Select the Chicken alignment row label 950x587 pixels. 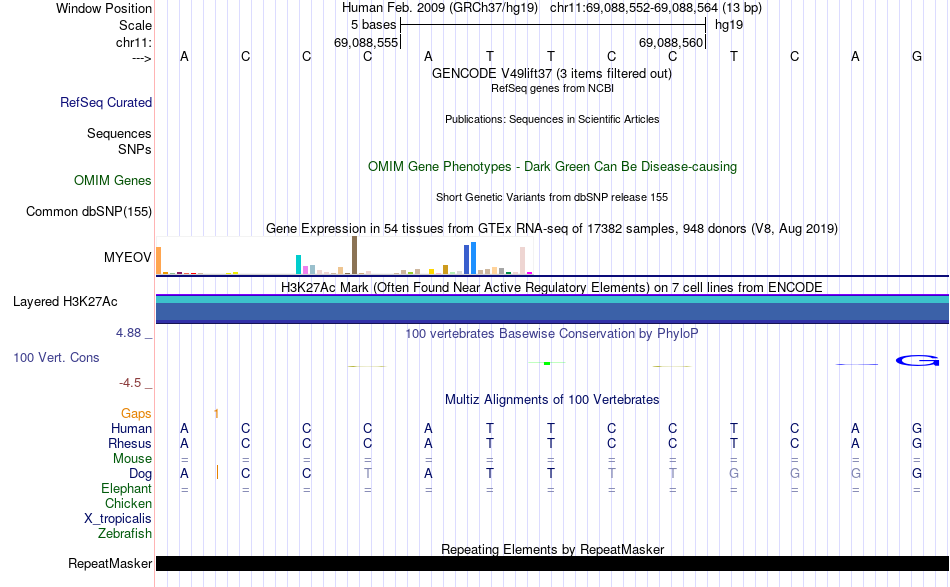coord(128,503)
